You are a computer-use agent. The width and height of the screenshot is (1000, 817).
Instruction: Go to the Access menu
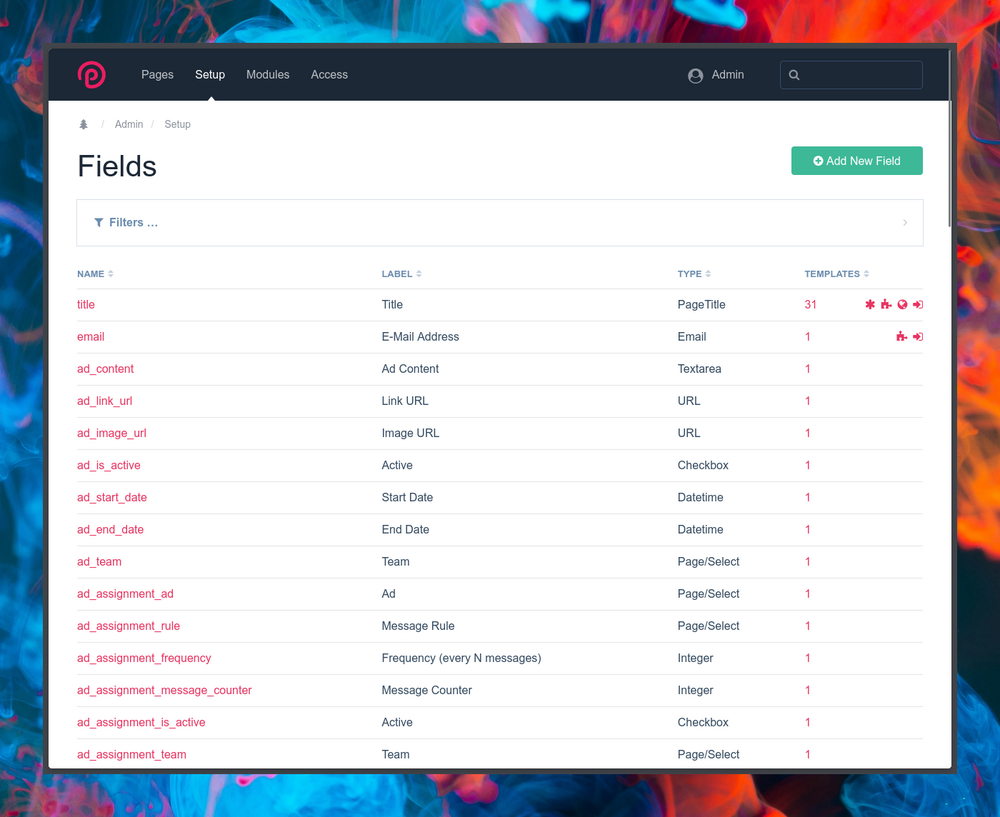pos(329,75)
